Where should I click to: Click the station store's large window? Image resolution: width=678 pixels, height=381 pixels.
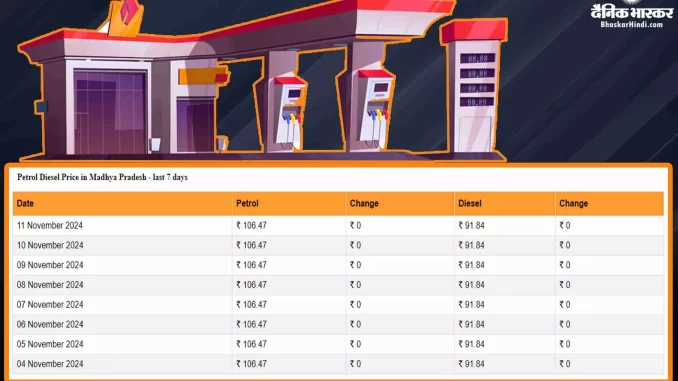pos(110,112)
